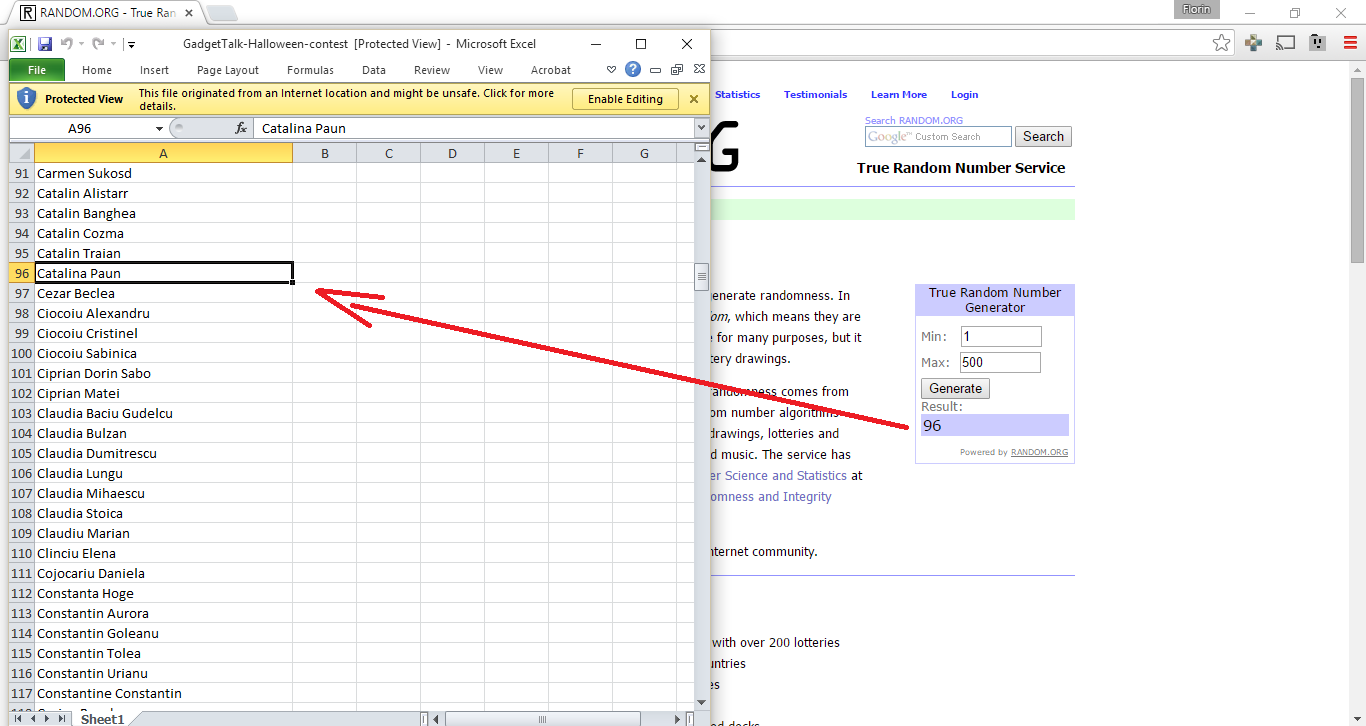Select cell with Cojocariu Daniela

(x=163, y=573)
